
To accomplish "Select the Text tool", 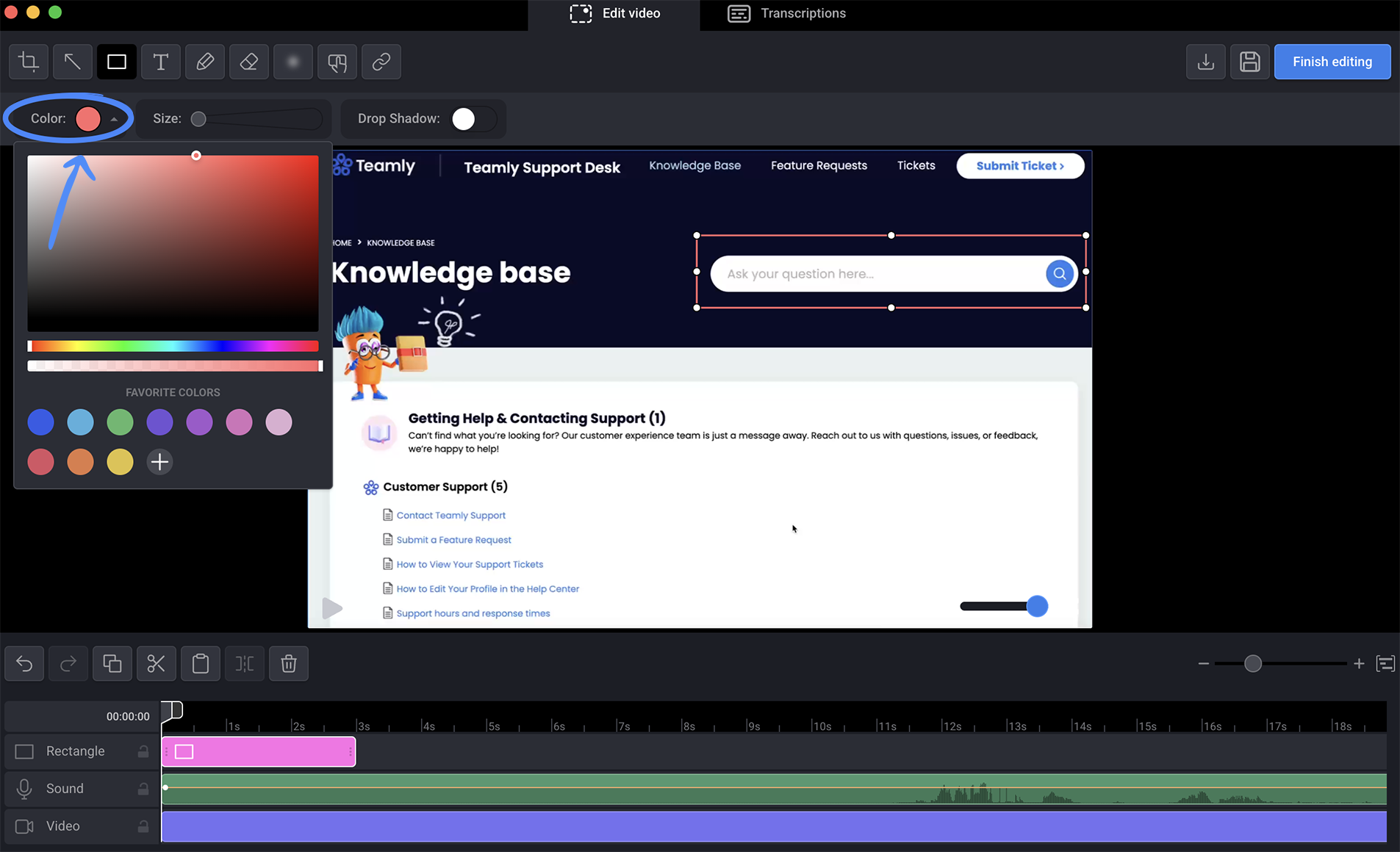I will coord(161,62).
